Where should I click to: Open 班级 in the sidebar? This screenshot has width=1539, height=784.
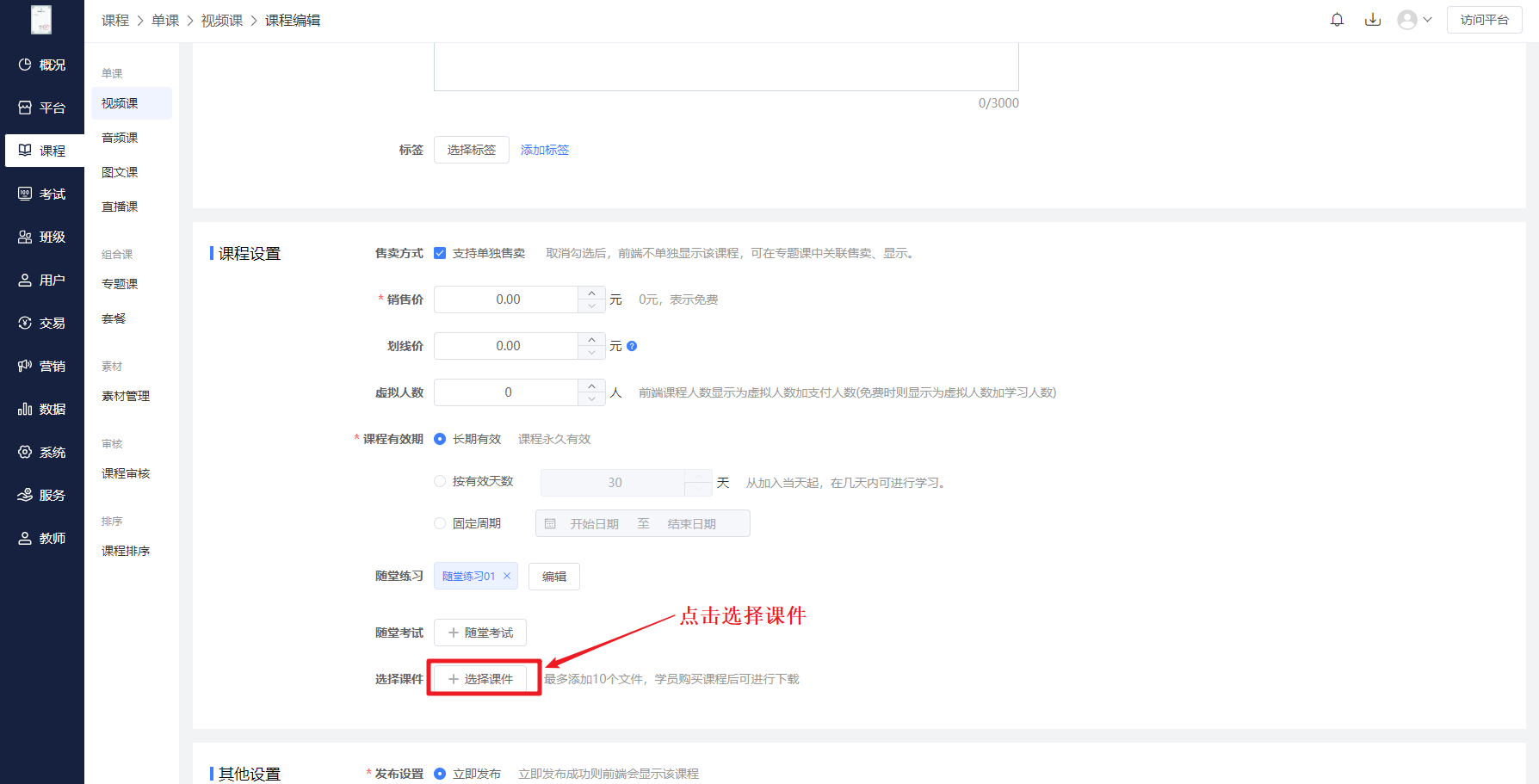42,237
